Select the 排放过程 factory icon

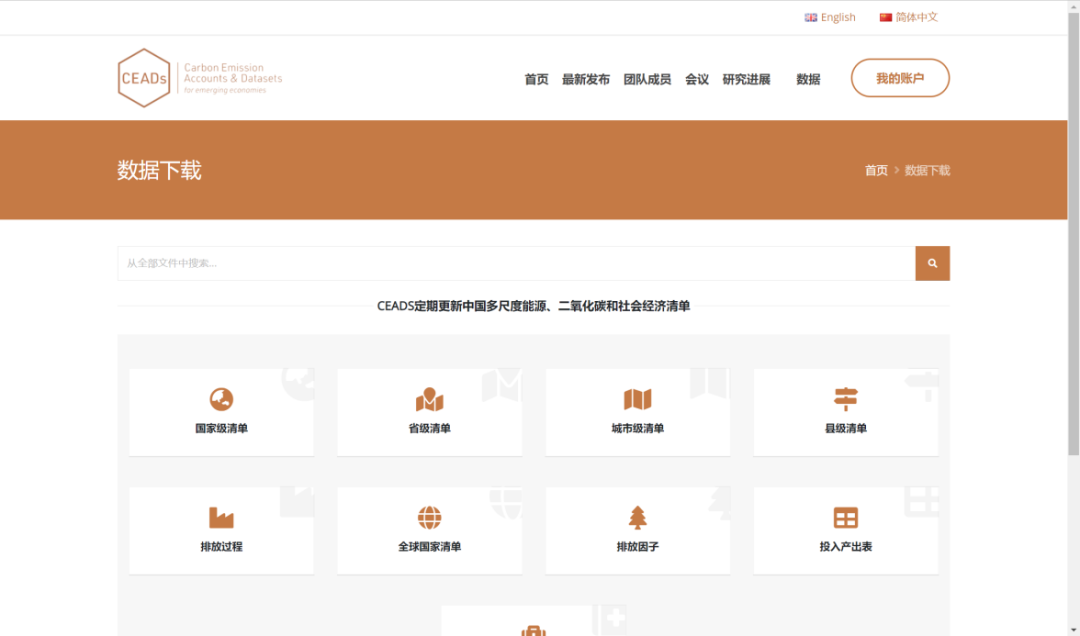(220, 516)
